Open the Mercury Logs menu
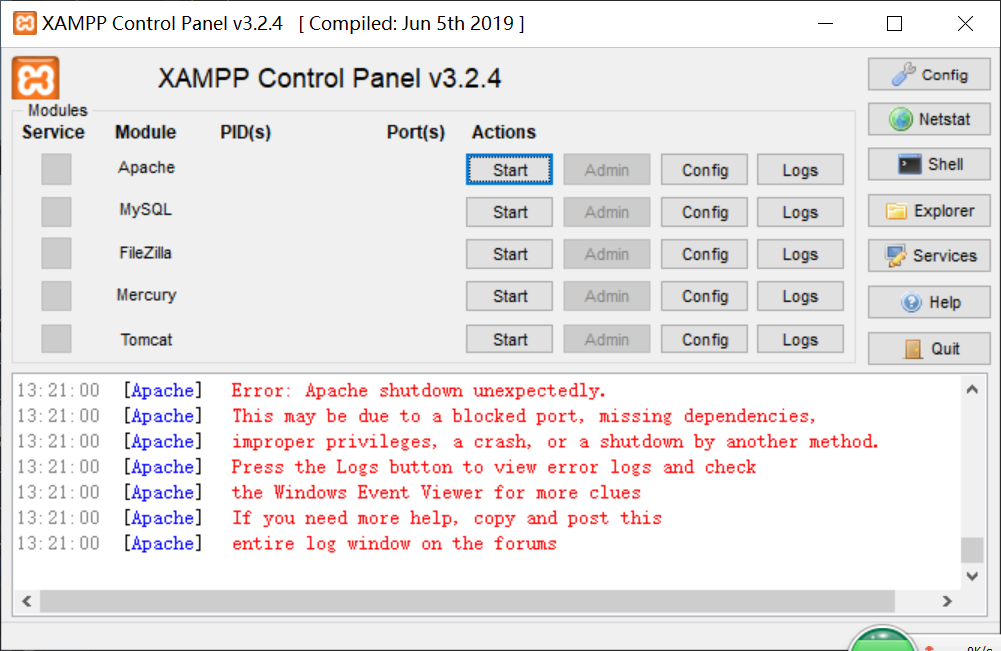 click(801, 296)
